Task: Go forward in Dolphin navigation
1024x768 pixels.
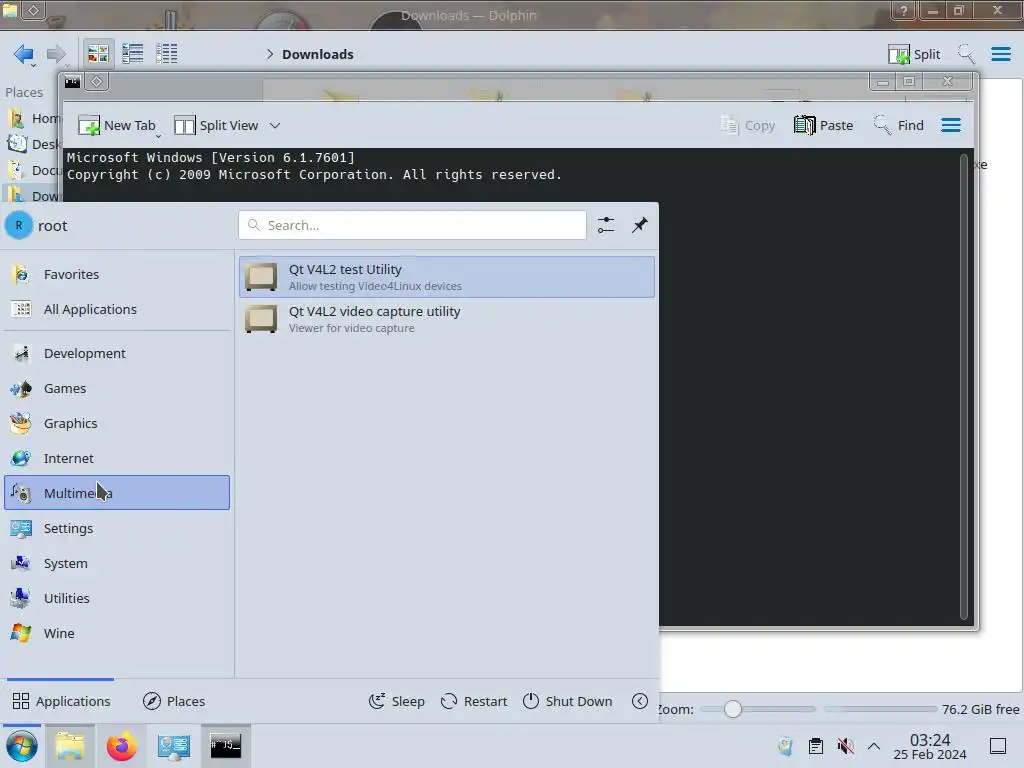Action: coord(56,54)
